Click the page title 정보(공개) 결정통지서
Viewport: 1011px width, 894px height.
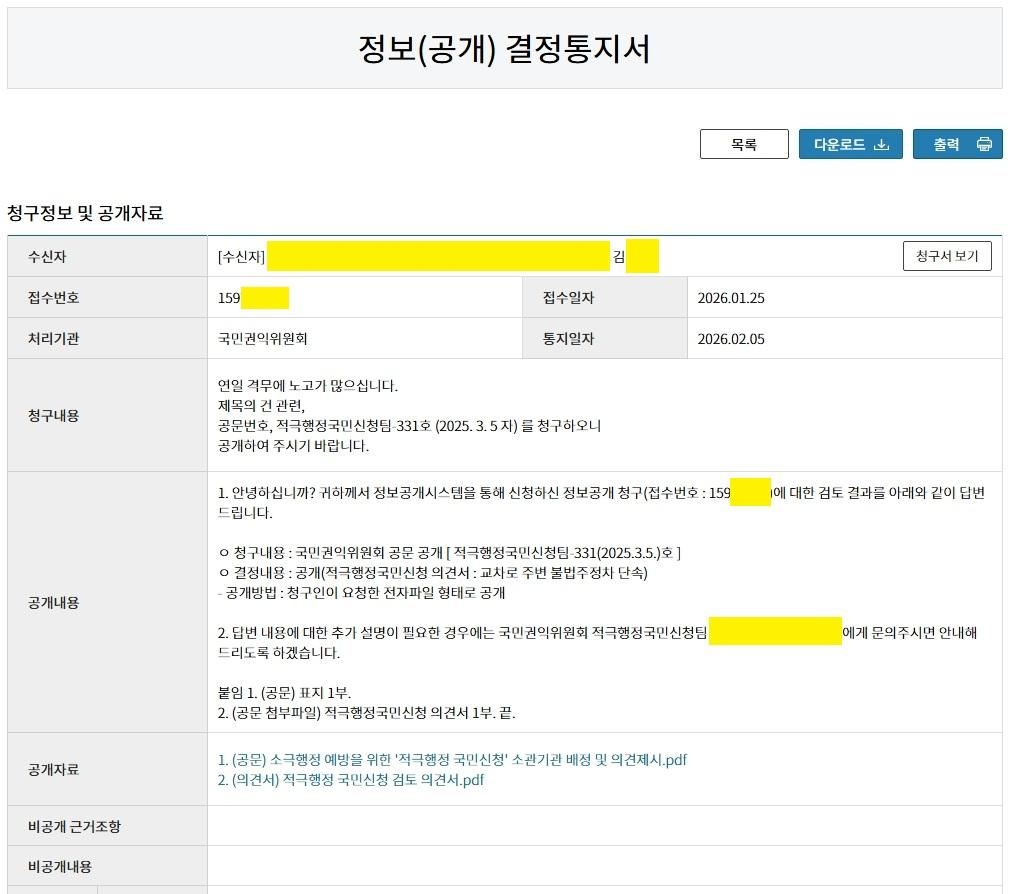click(x=505, y=46)
